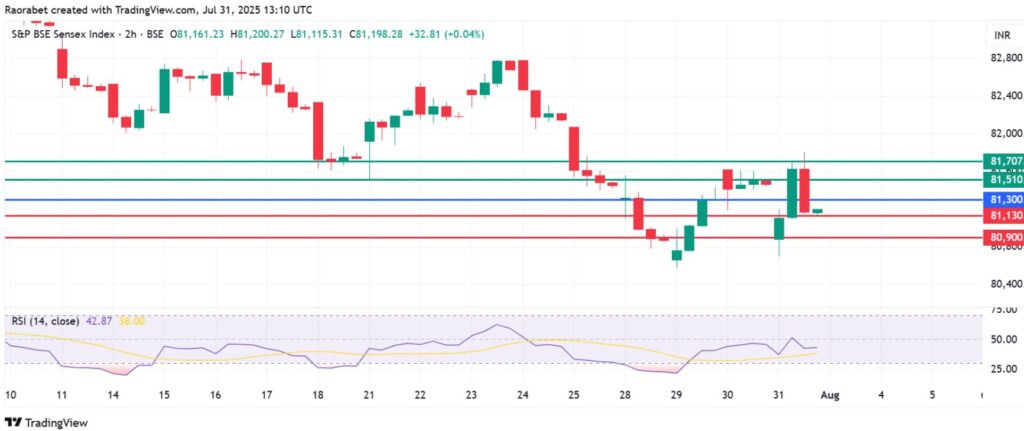1024x431 pixels.
Task: Select the red 80,900 price level tag
Action: 1004,238
